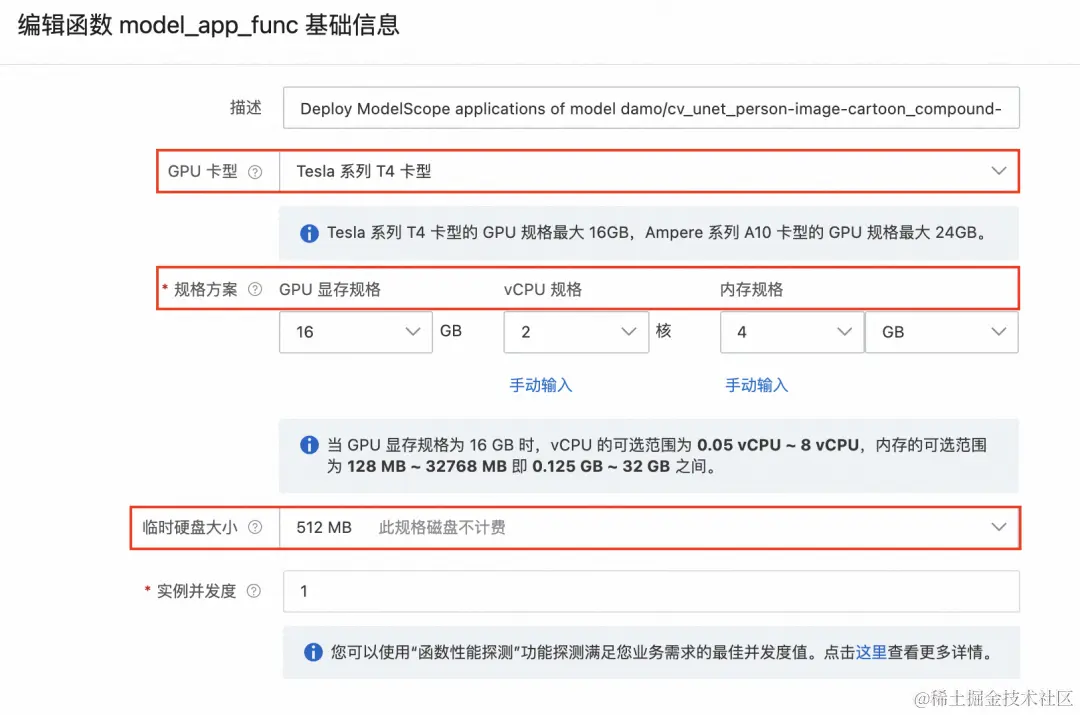Expand the 临时硬盘大小 512 MB dropdown

pos(649,528)
